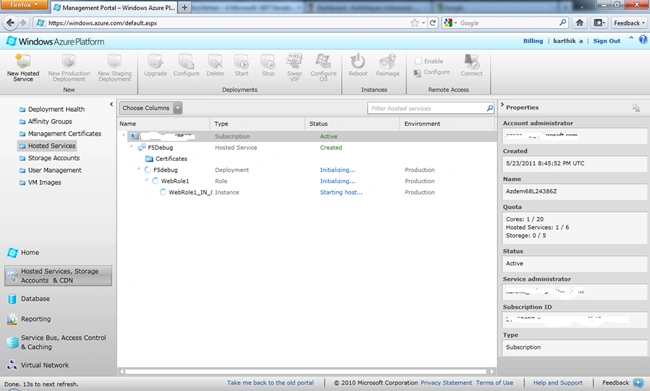Enable Remote Access checkbox

[418, 61]
